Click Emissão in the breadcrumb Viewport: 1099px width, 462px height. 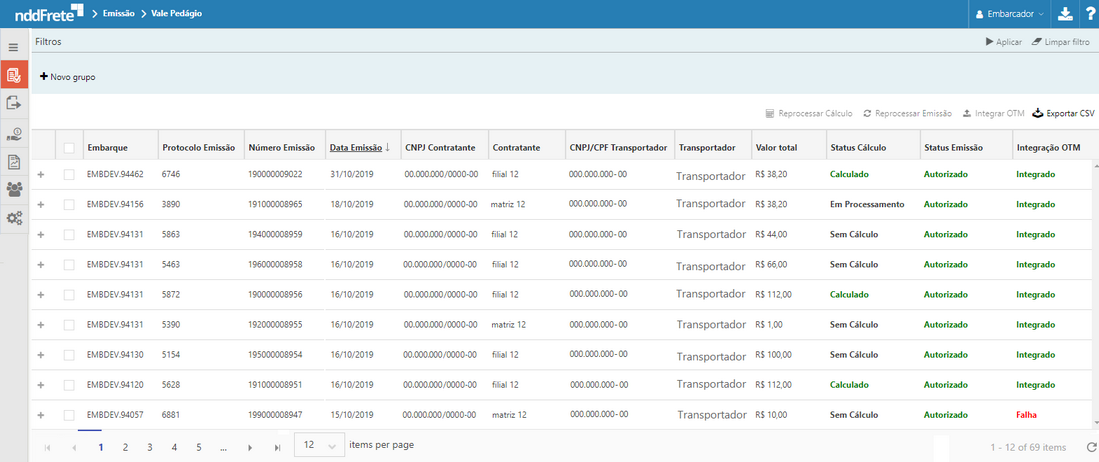click(x=119, y=14)
